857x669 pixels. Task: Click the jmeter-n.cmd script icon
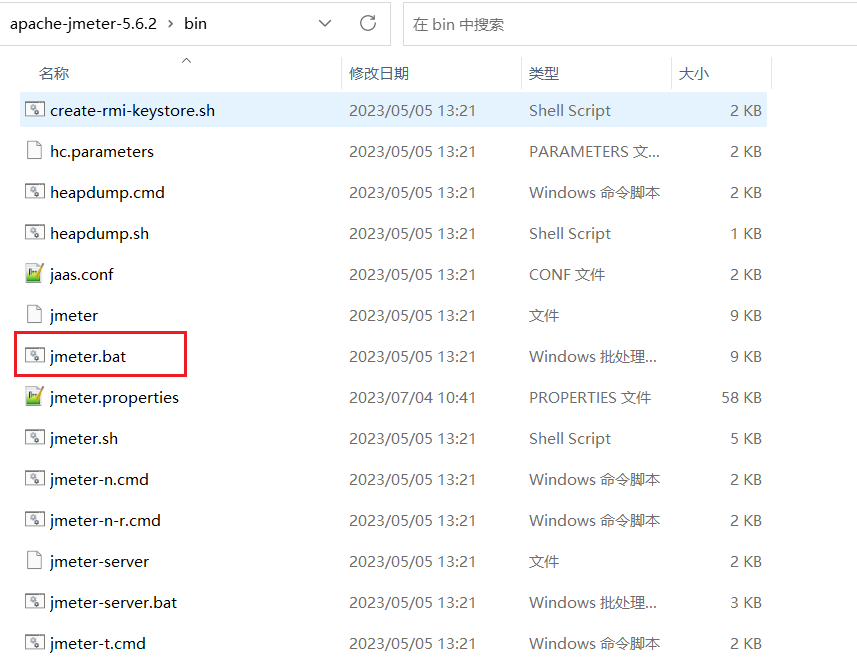click(34, 479)
